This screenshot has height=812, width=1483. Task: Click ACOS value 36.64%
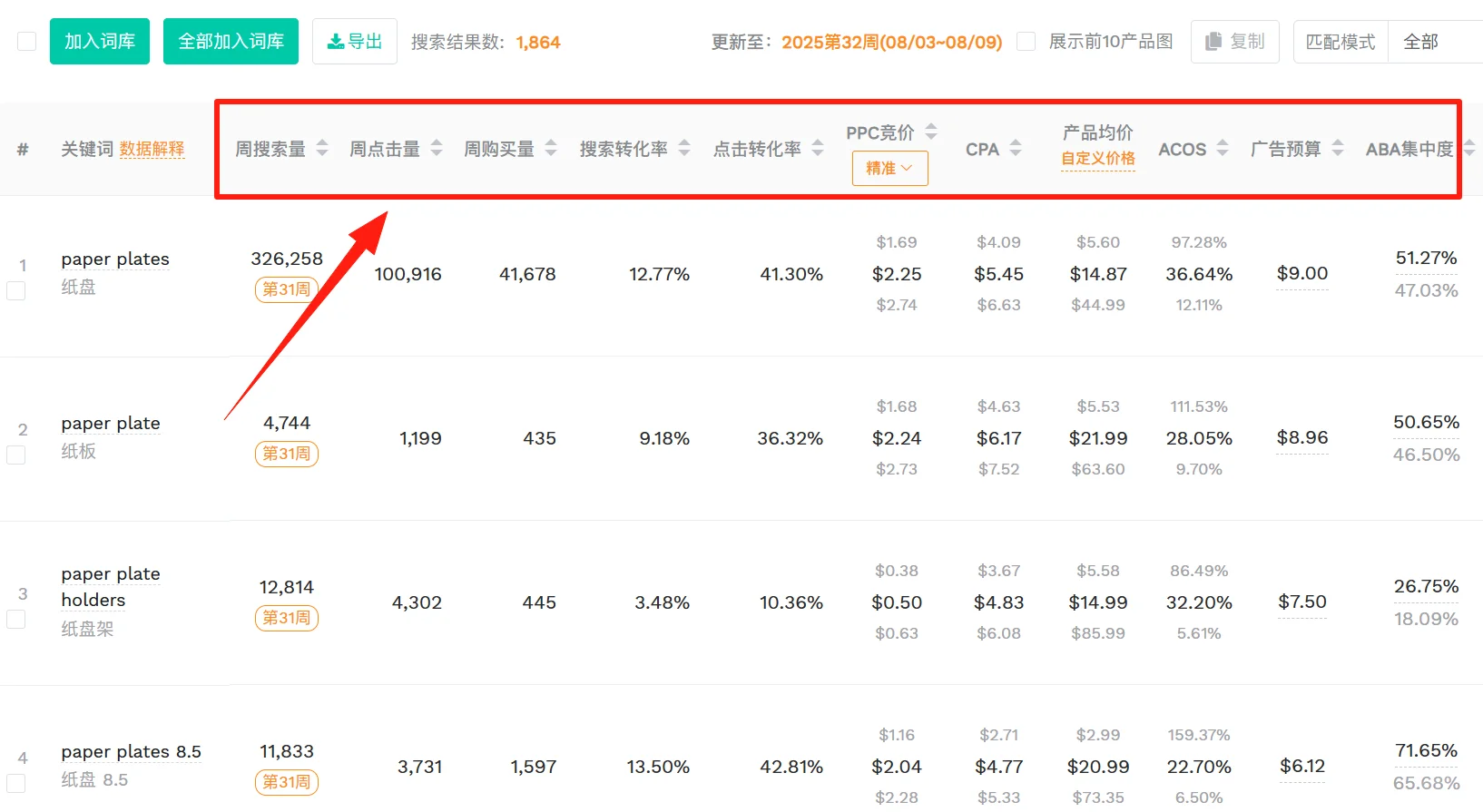coord(1199,274)
